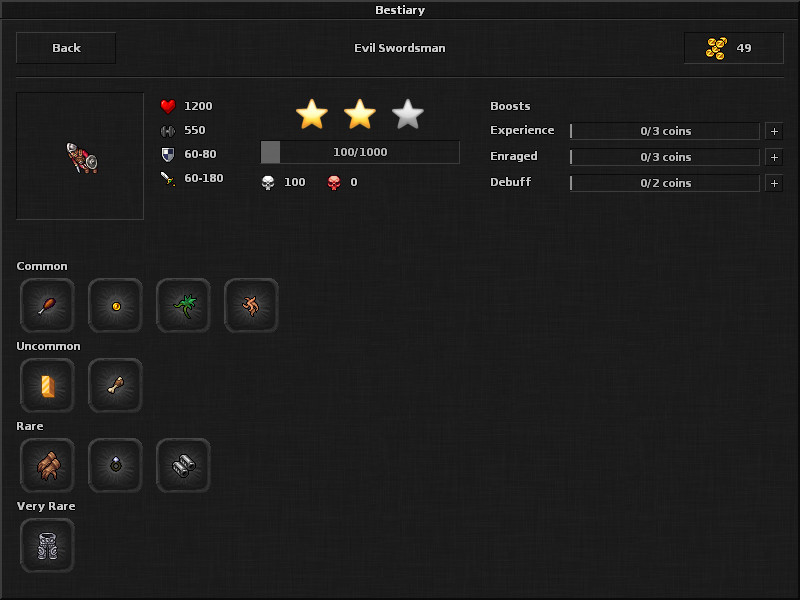Select the Uncommon drops label

(x=48, y=346)
